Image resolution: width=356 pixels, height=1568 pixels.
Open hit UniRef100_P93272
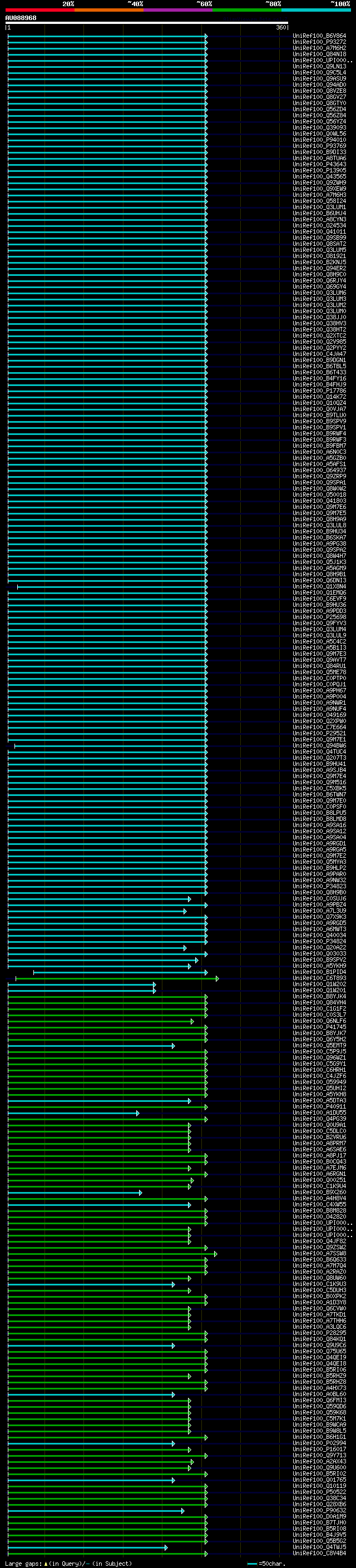(319, 42)
